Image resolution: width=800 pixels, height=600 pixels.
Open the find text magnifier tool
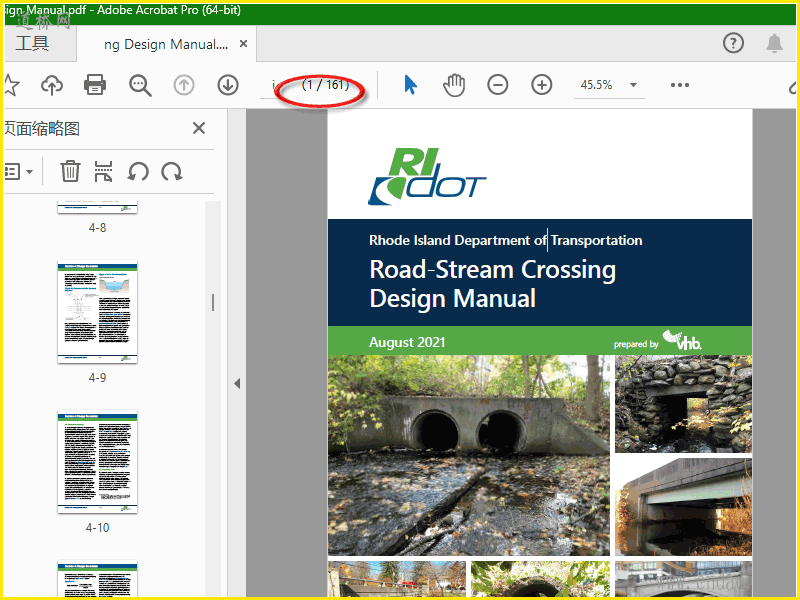[x=140, y=85]
